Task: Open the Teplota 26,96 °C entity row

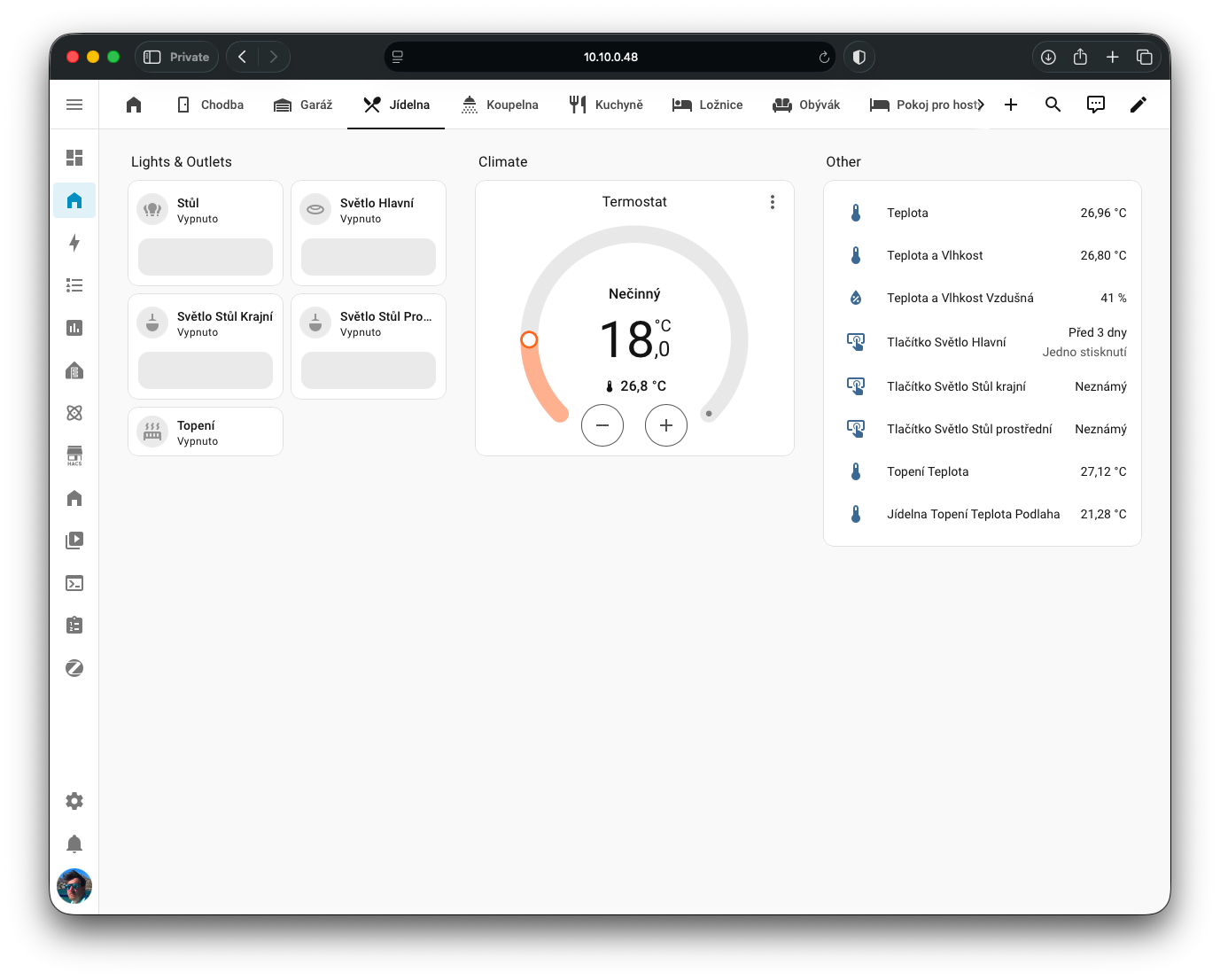Action: (x=983, y=213)
